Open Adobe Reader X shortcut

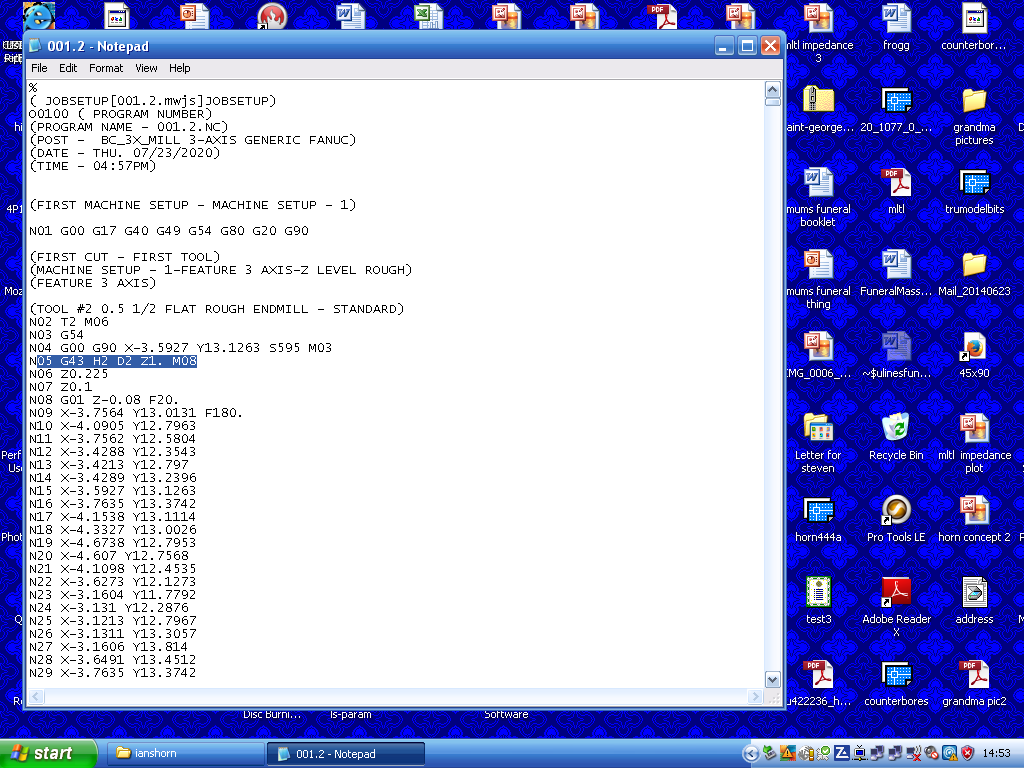coord(895,593)
